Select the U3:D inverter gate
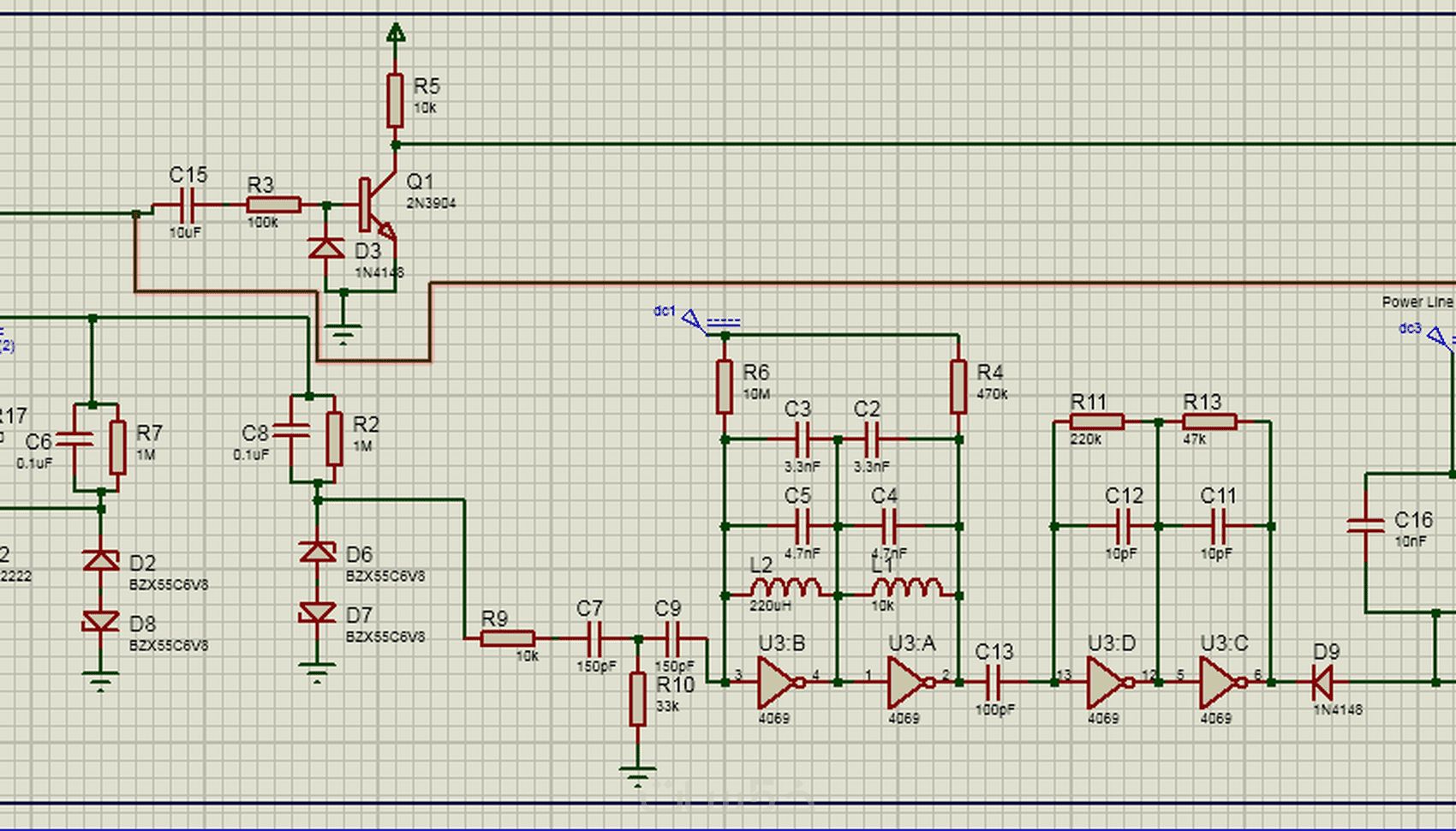This screenshot has width=1456, height=831. pyautogui.click(x=1110, y=682)
